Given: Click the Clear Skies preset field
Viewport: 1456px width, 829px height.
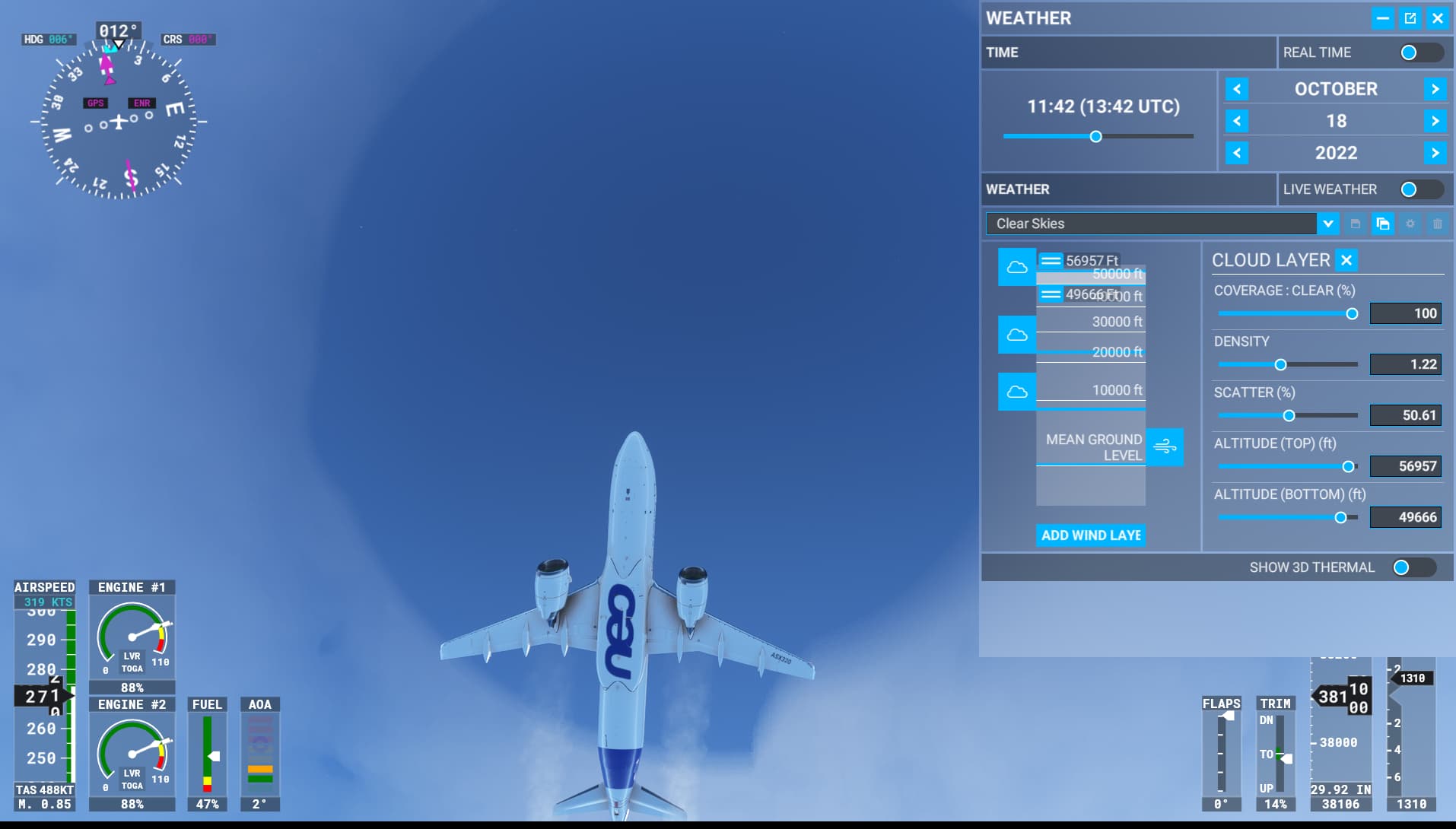Looking at the screenshot, I should pyautogui.click(x=1152, y=224).
